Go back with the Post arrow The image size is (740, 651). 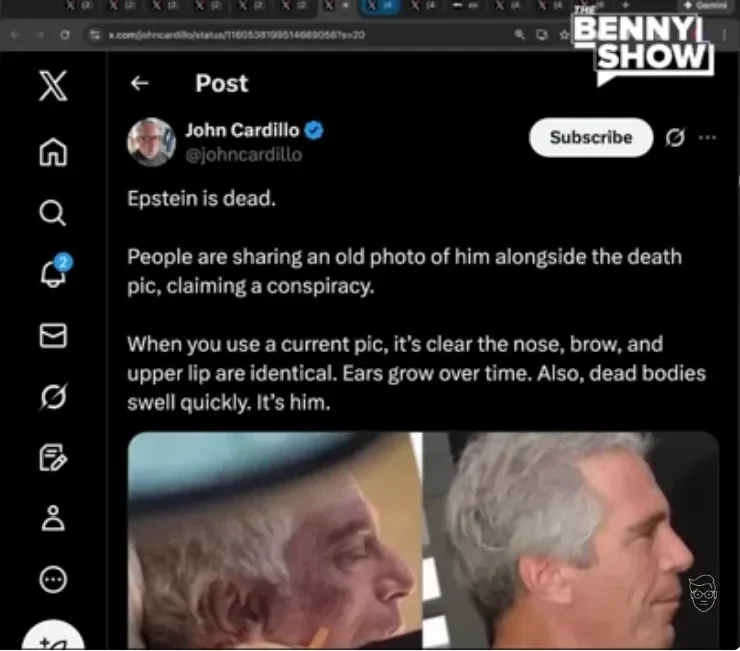(139, 84)
